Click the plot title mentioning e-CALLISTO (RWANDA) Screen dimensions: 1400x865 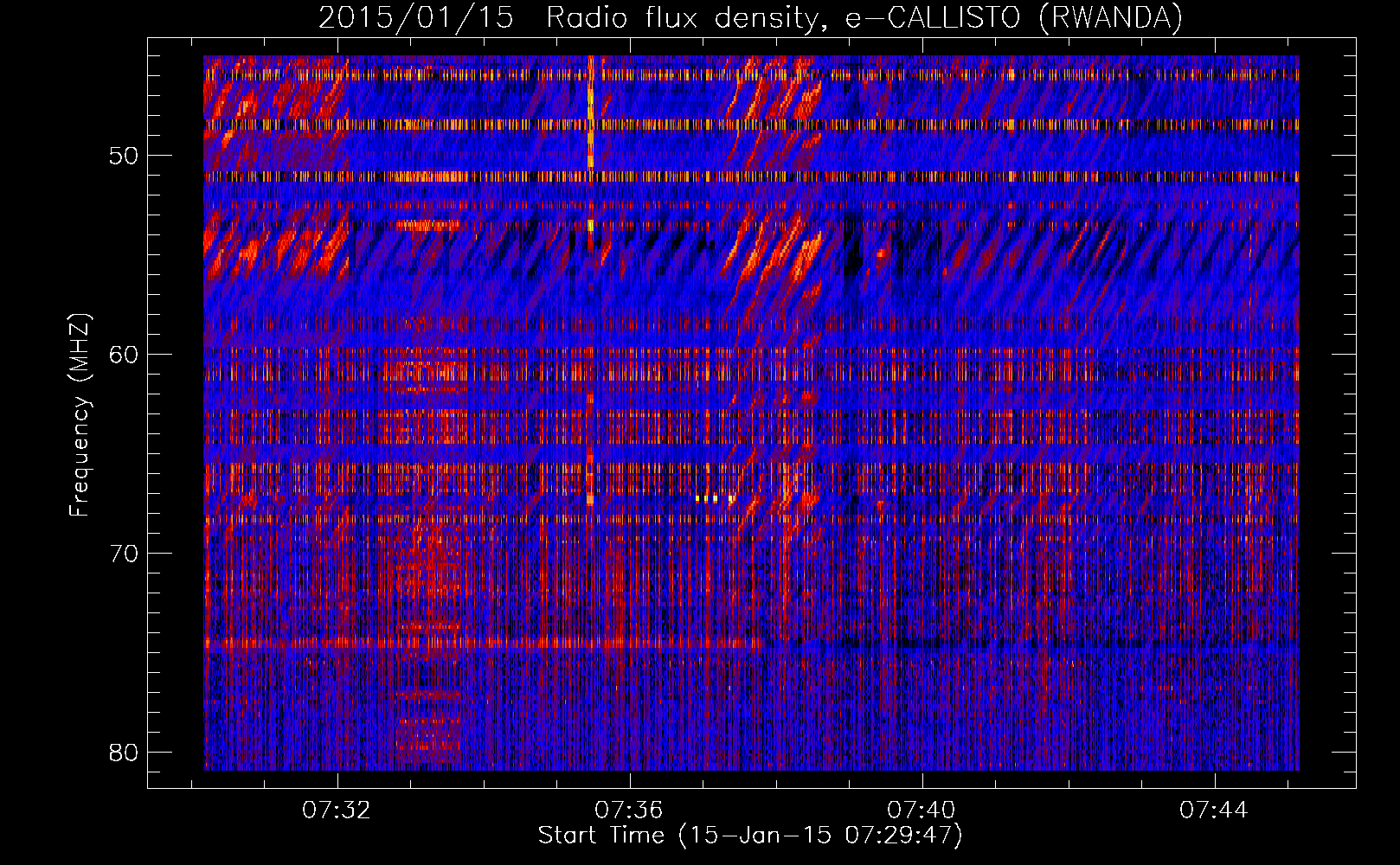click(750, 17)
